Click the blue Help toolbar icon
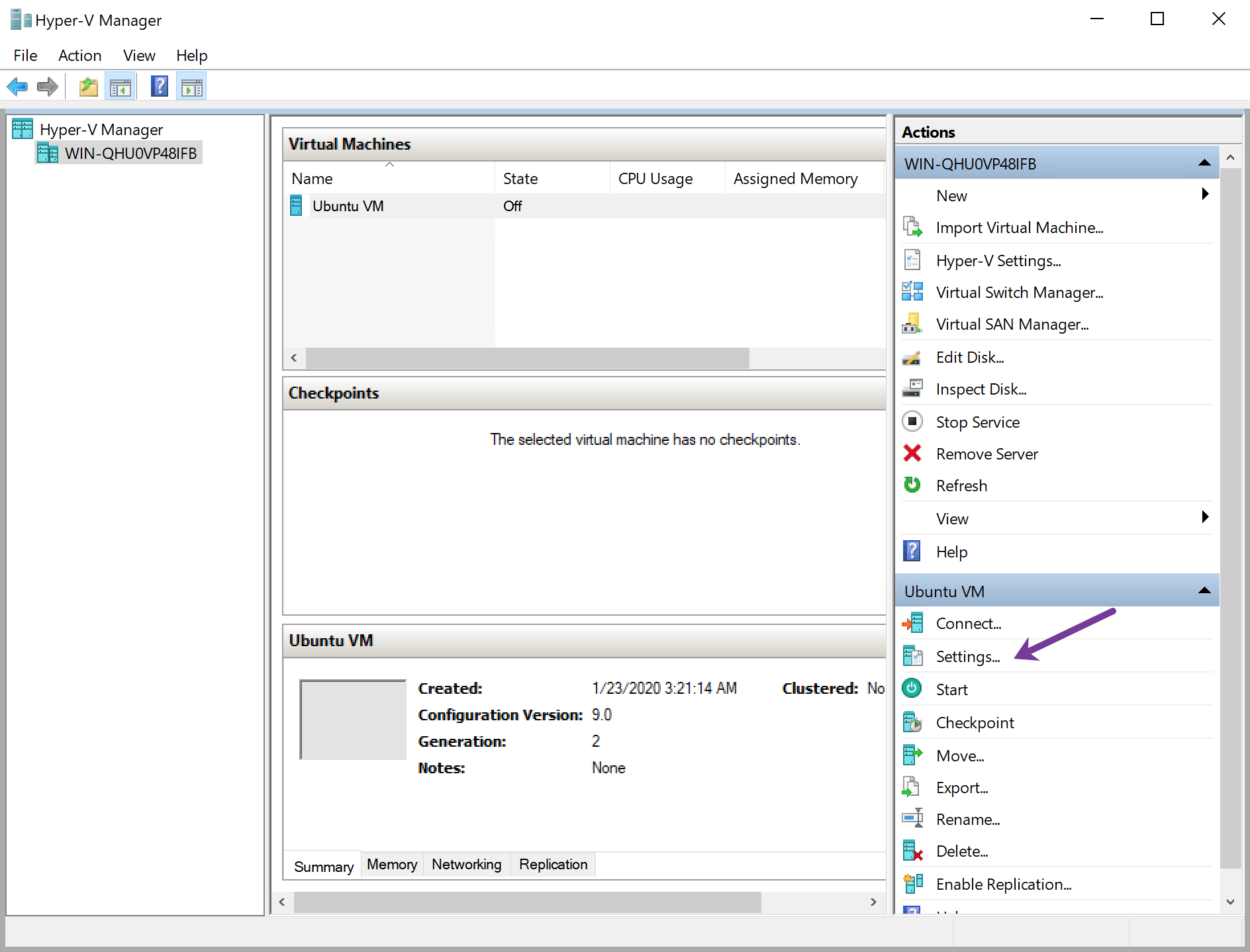 (x=159, y=87)
